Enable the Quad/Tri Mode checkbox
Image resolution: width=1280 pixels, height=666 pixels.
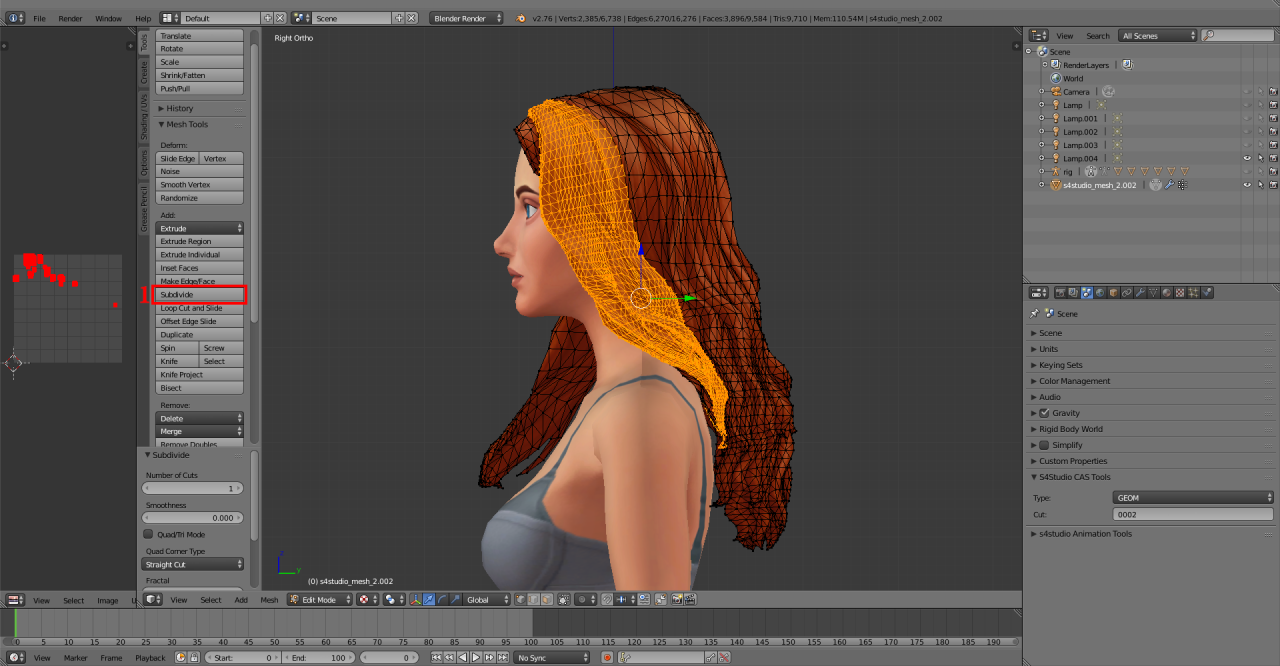(x=148, y=534)
